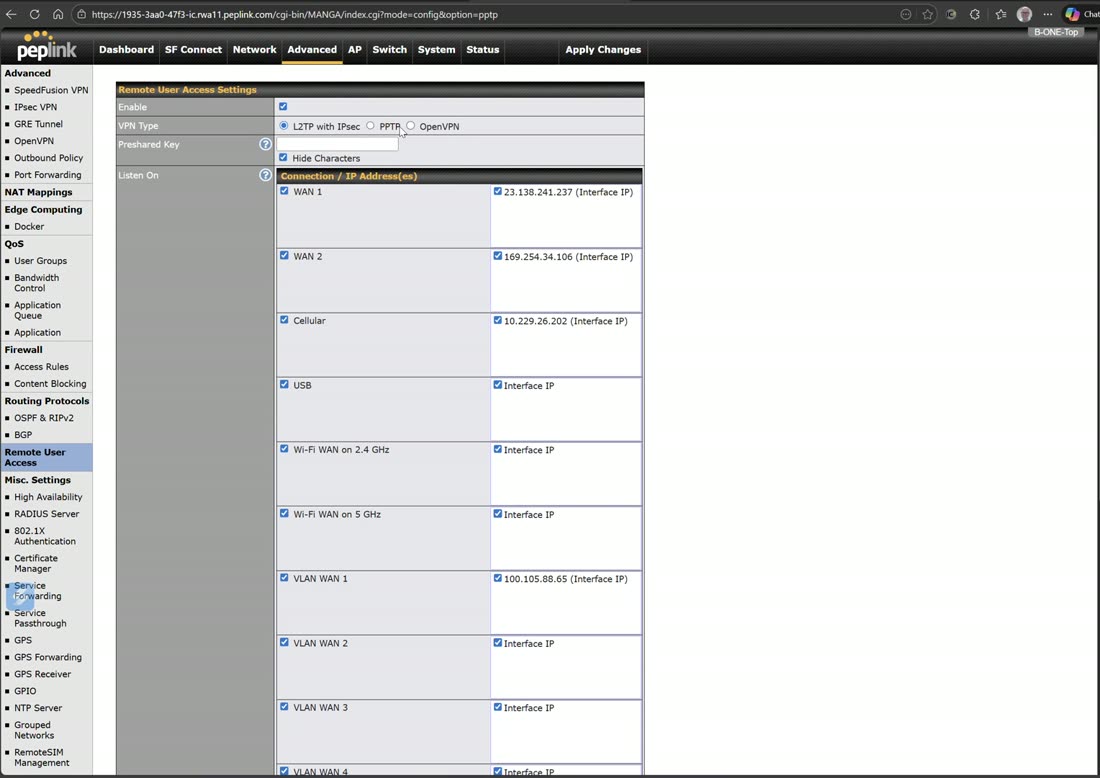
Task: Uncheck VLAN WAN 1 connection
Action: pos(284,578)
